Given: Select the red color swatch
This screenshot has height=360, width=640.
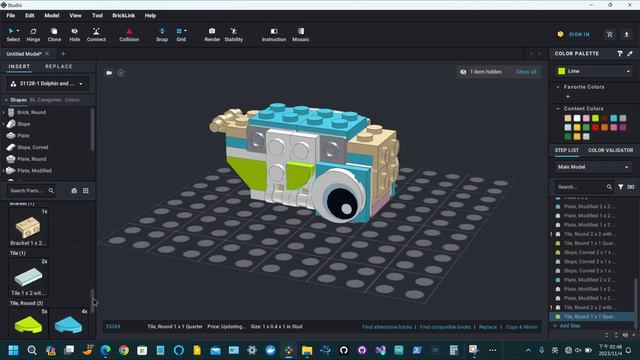Looking at the screenshot, I should (x=595, y=127).
